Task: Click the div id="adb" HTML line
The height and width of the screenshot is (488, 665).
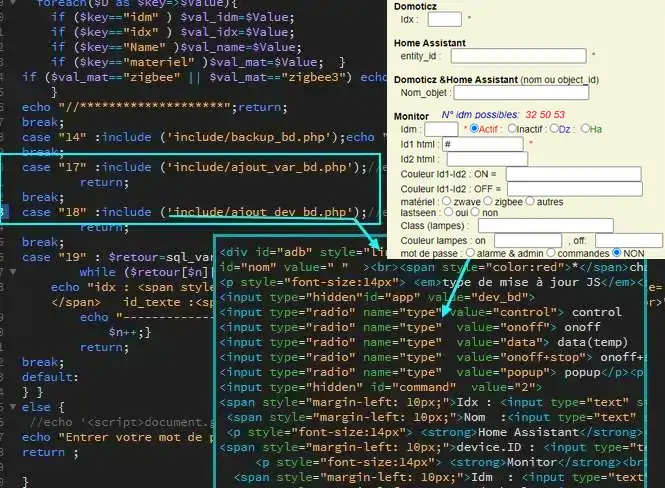Action: point(303,252)
